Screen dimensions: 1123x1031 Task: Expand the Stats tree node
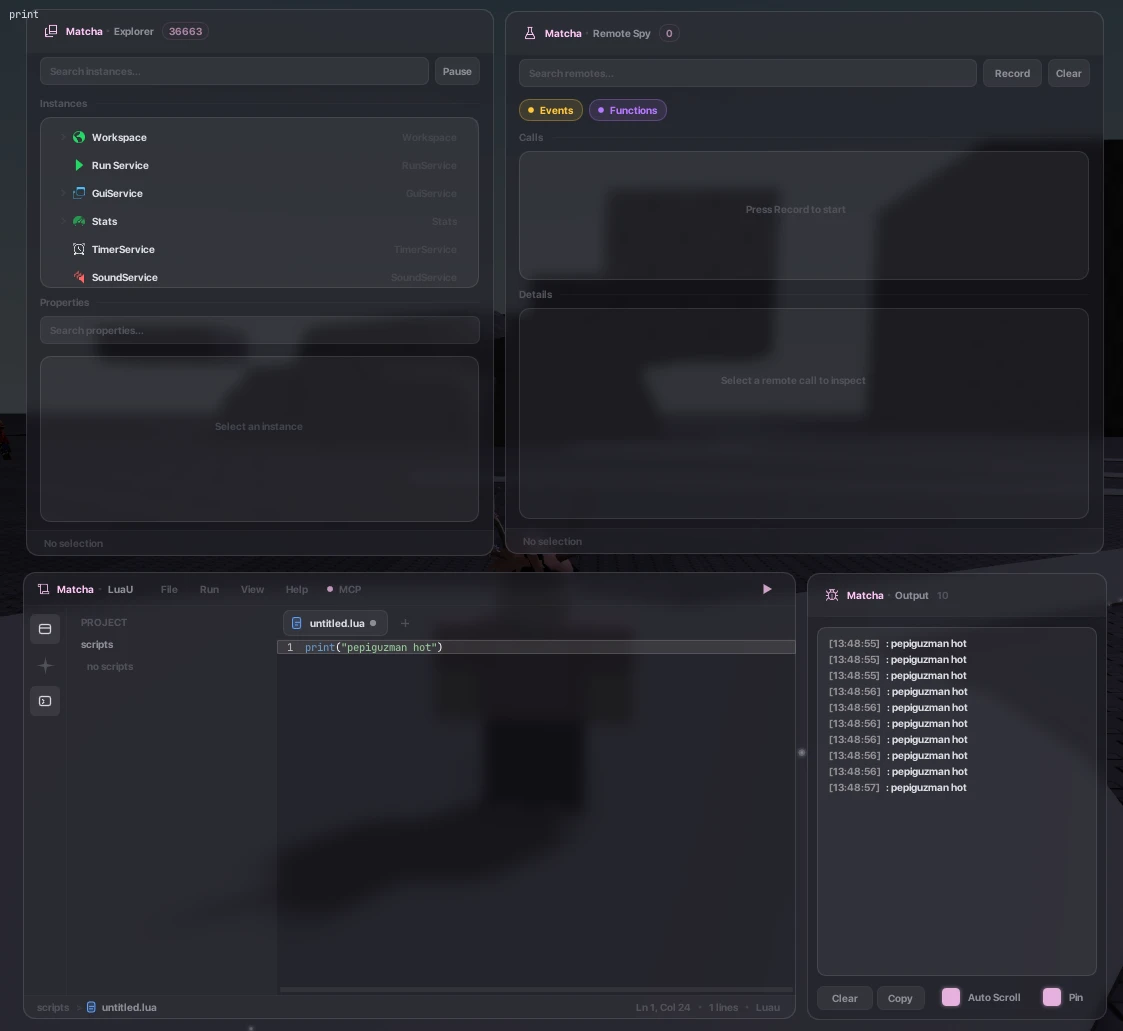click(63, 221)
